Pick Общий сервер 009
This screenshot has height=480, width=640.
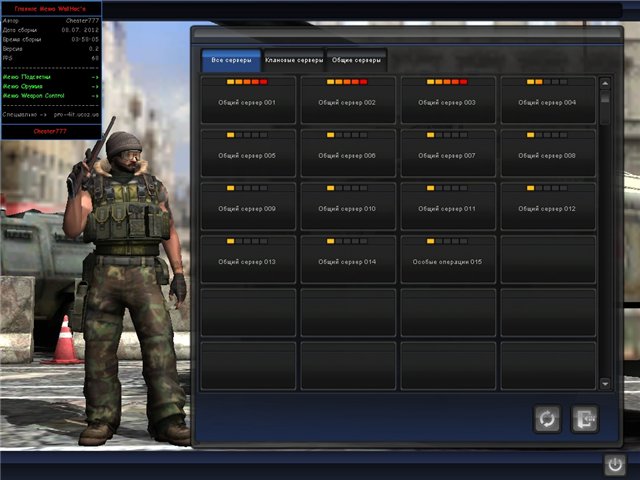click(248, 206)
